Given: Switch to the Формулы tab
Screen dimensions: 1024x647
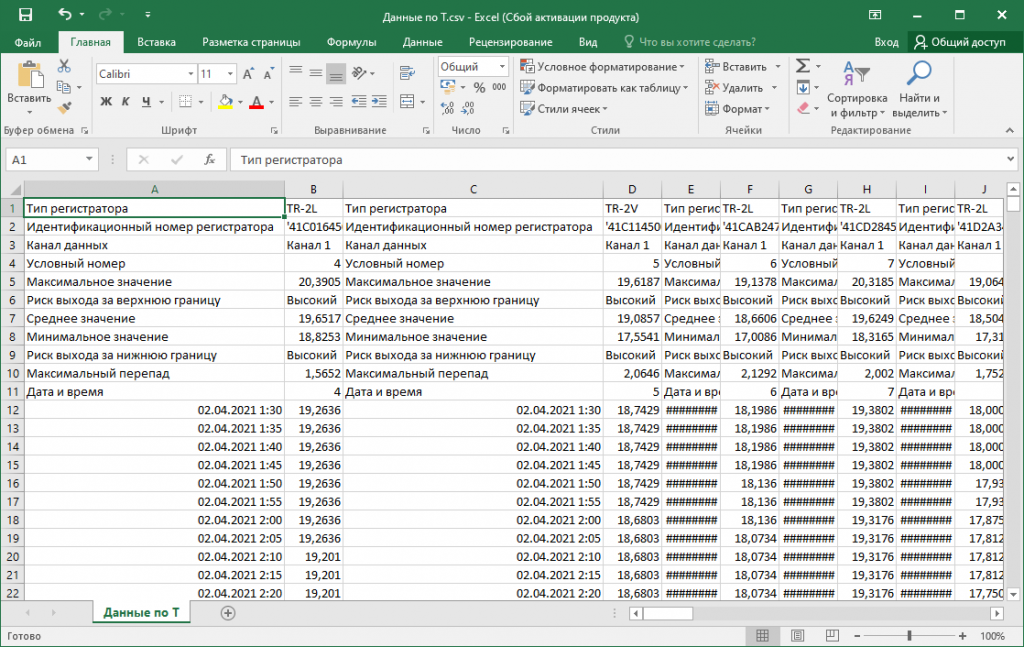Looking at the screenshot, I should point(351,42).
